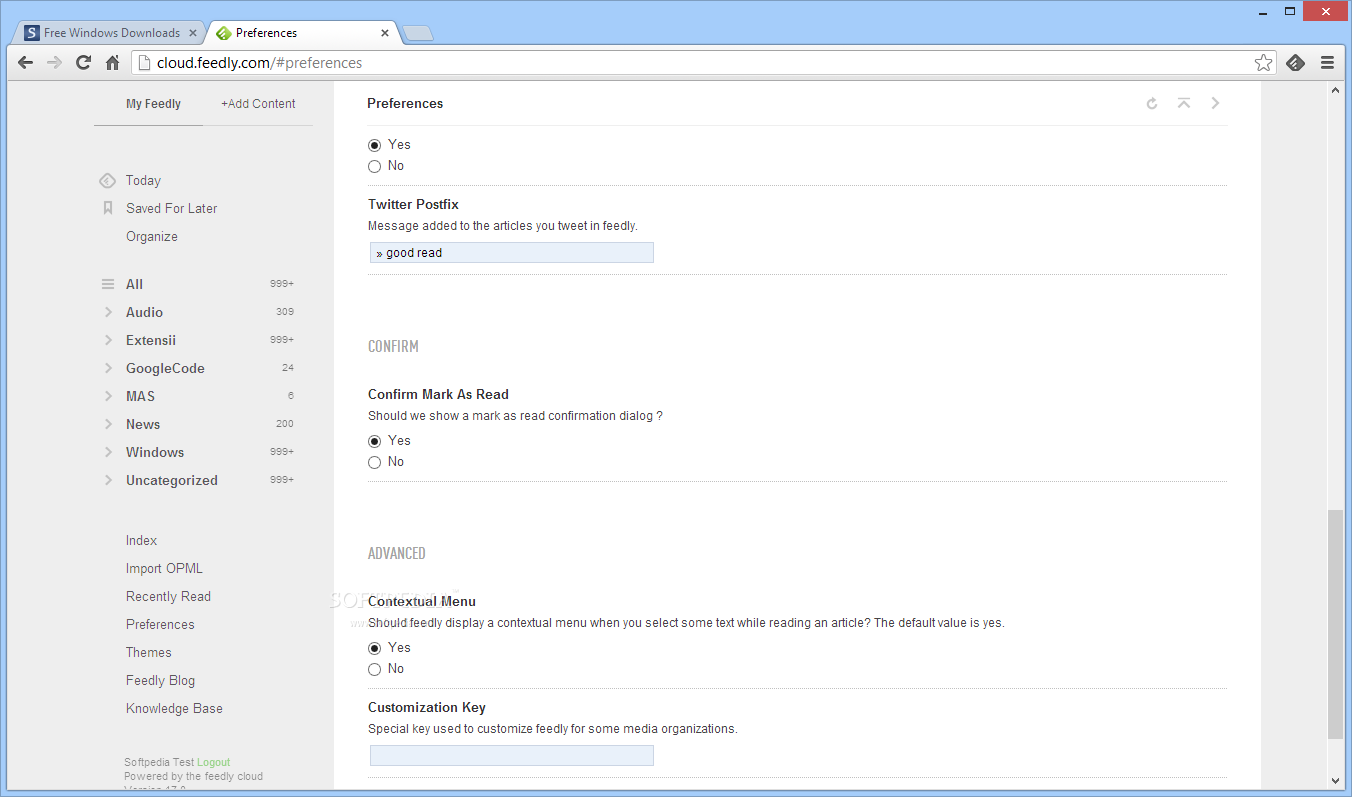Click the jump-to-top arrow icon in Preferences header
The width and height of the screenshot is (1352, 797).
(1184, 103)
